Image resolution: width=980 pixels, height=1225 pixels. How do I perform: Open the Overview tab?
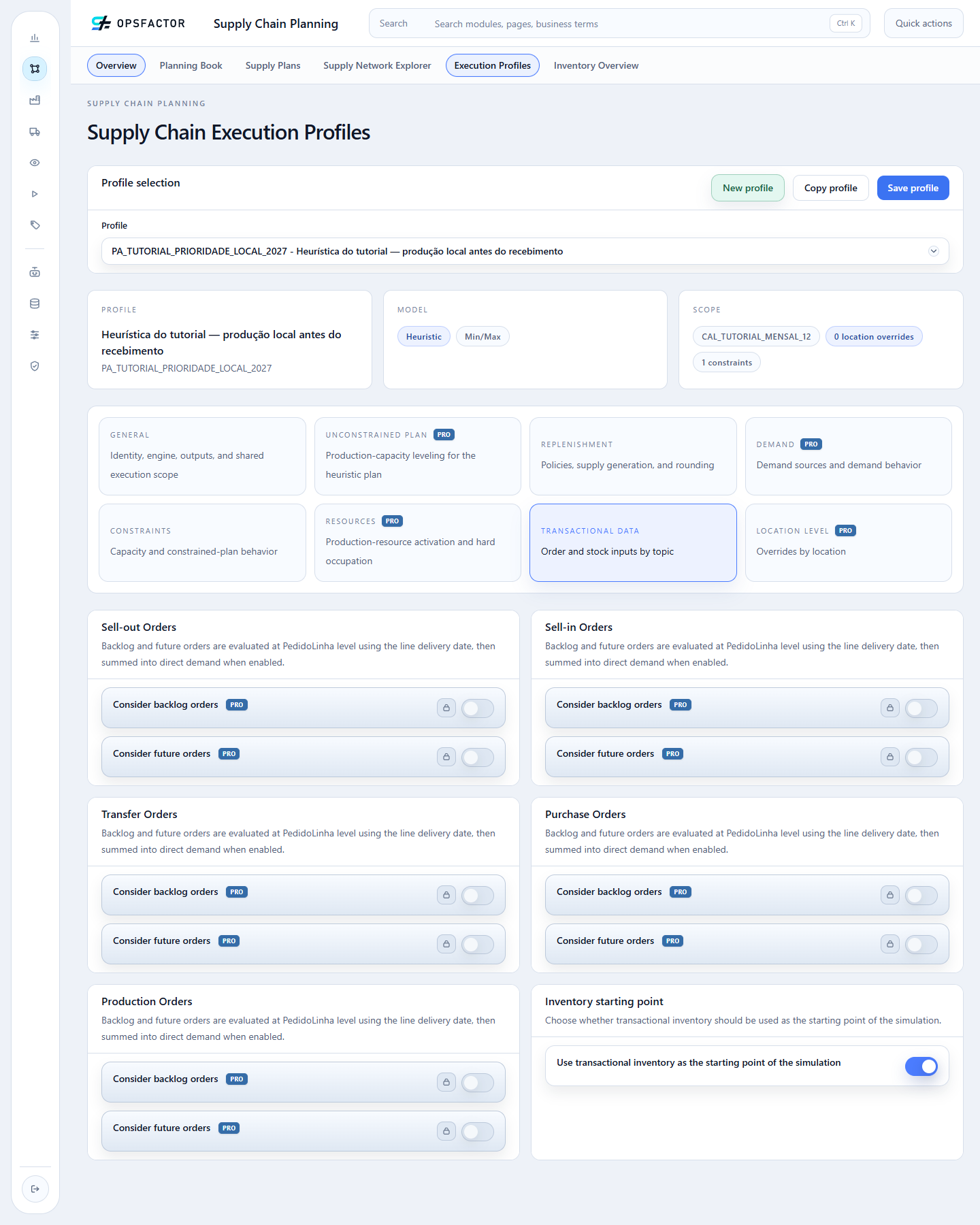116,65
